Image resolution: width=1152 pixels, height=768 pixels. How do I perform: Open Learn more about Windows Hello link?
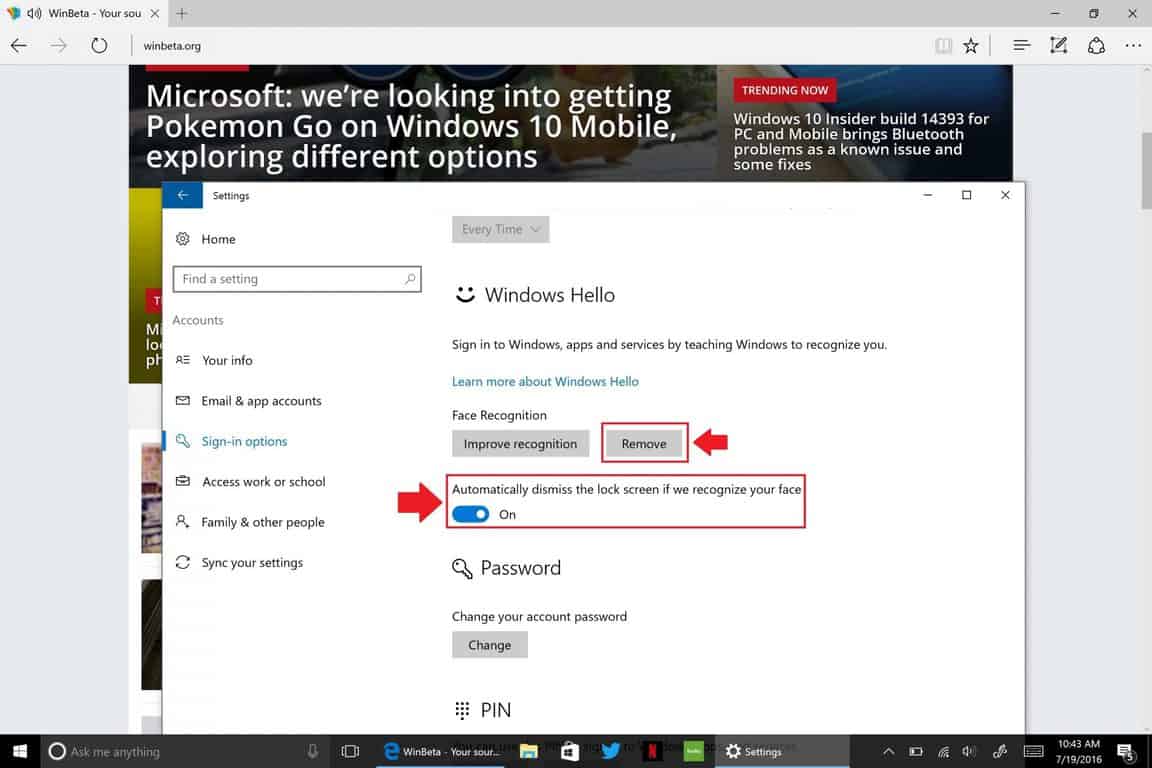pyautogui.click(x=545, y=381)
